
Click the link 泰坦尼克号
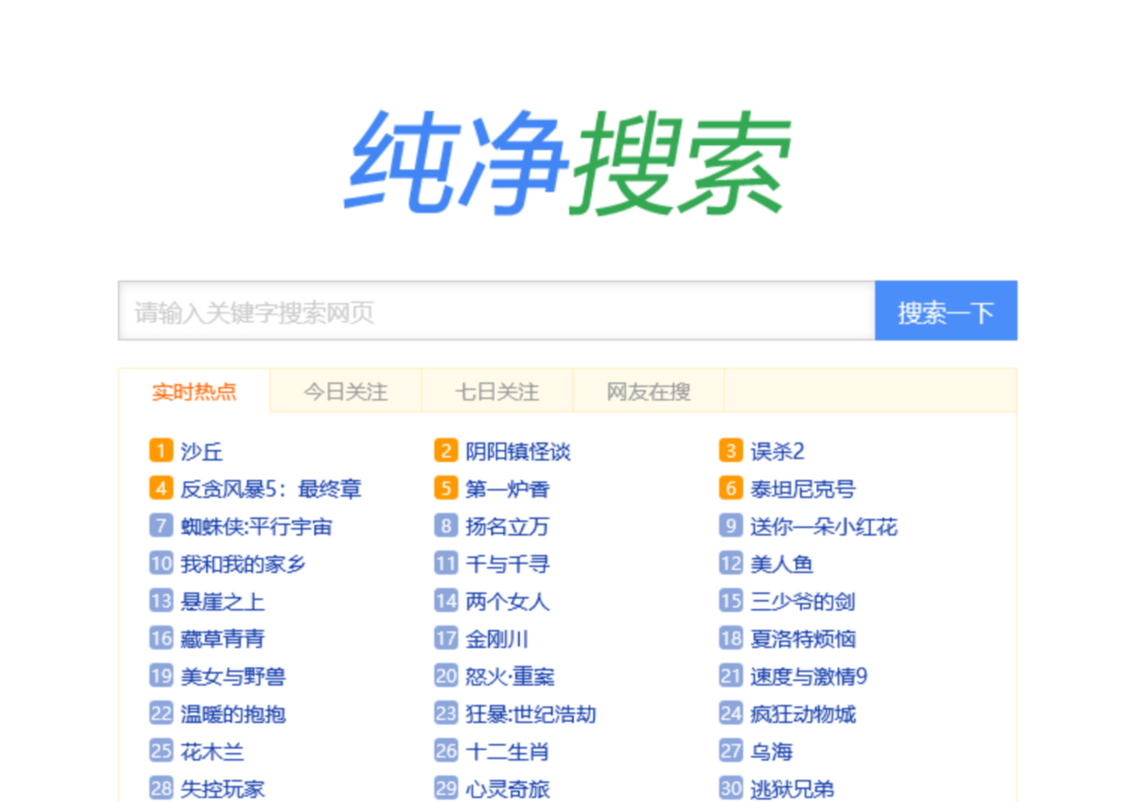point(803,489)
